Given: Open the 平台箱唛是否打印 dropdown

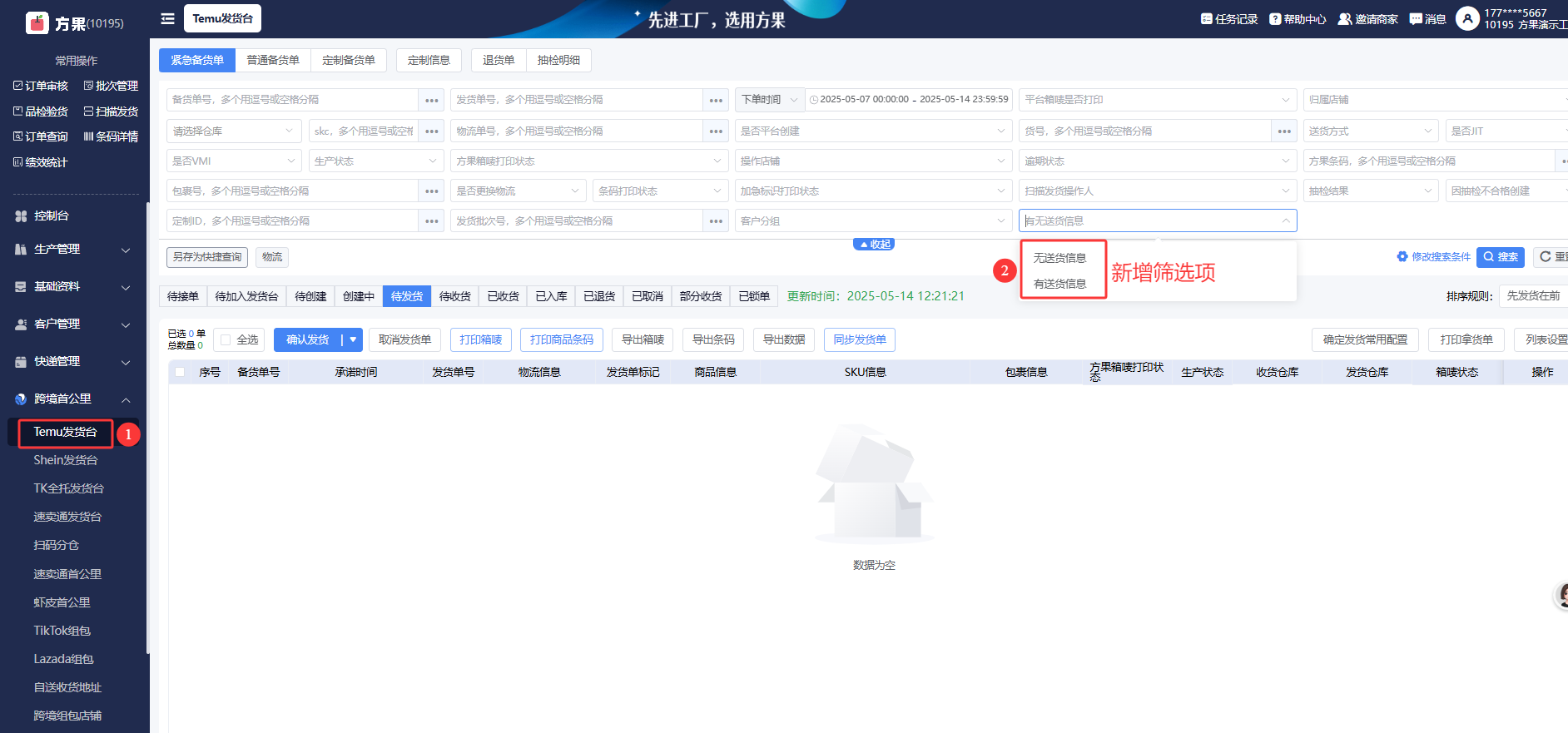Looking at the screenshot, I should (x=1158, y=100).
